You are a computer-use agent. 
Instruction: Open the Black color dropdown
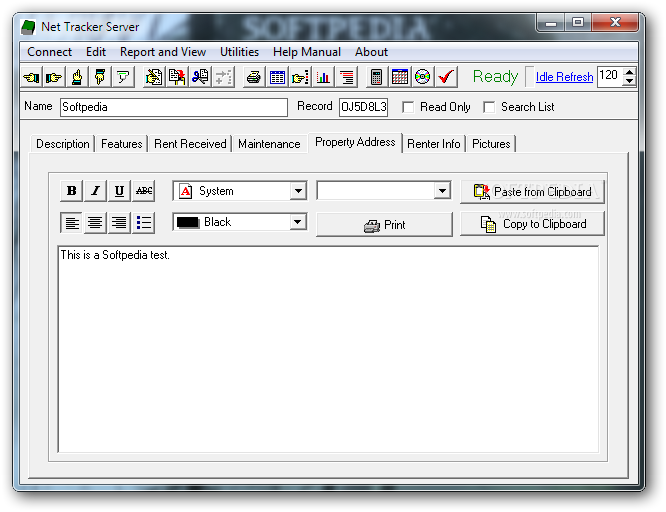tap(298, 222)
